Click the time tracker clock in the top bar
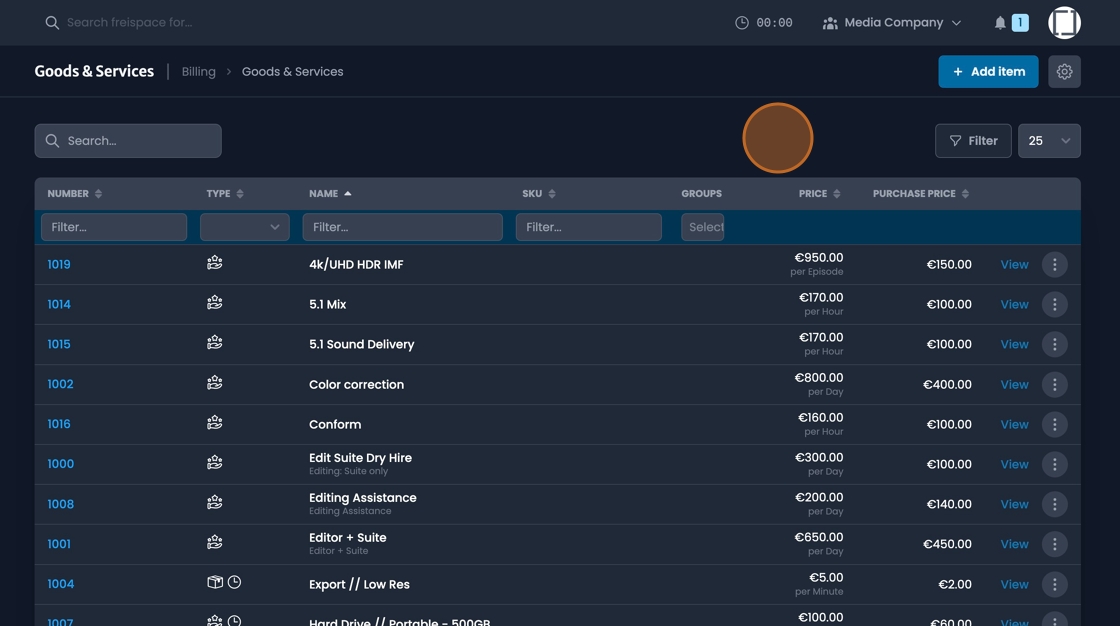This screenshot has width=1120, height=626. (740, 22)
